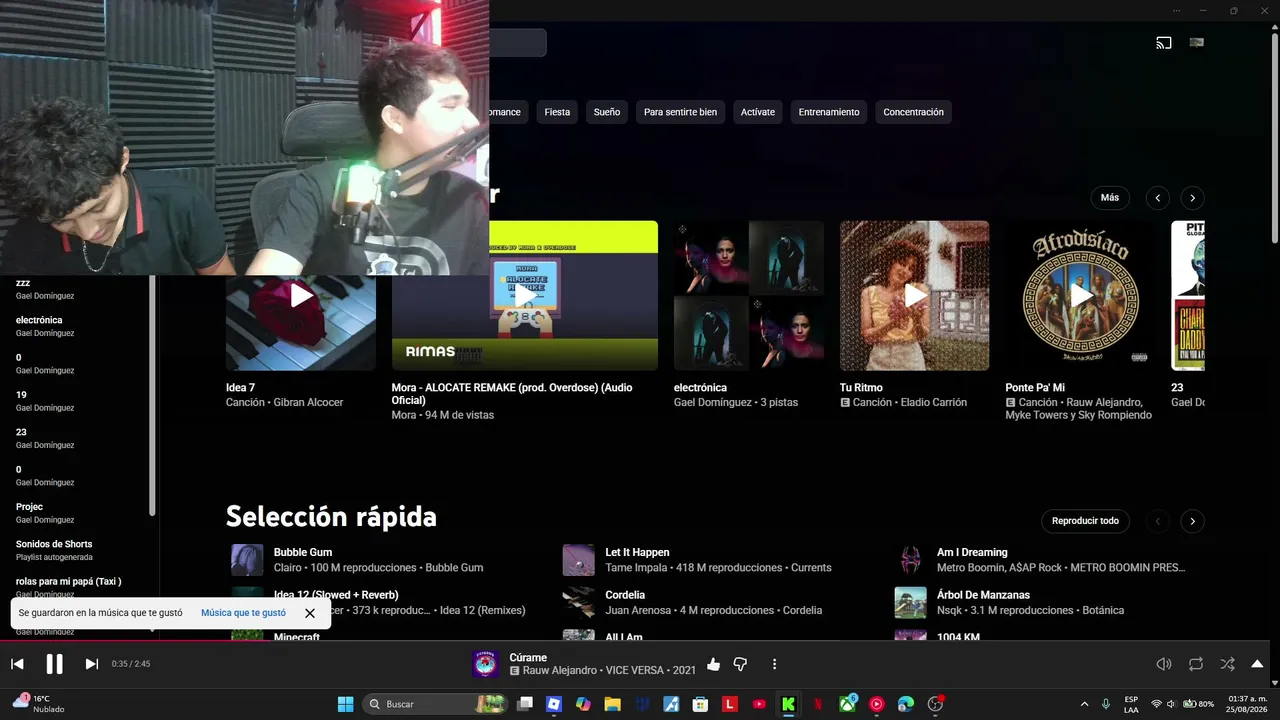Open Netflix from the taskbar
Image resolution: width=1280 pixels, height=720 pixels.
click(818, 704)
